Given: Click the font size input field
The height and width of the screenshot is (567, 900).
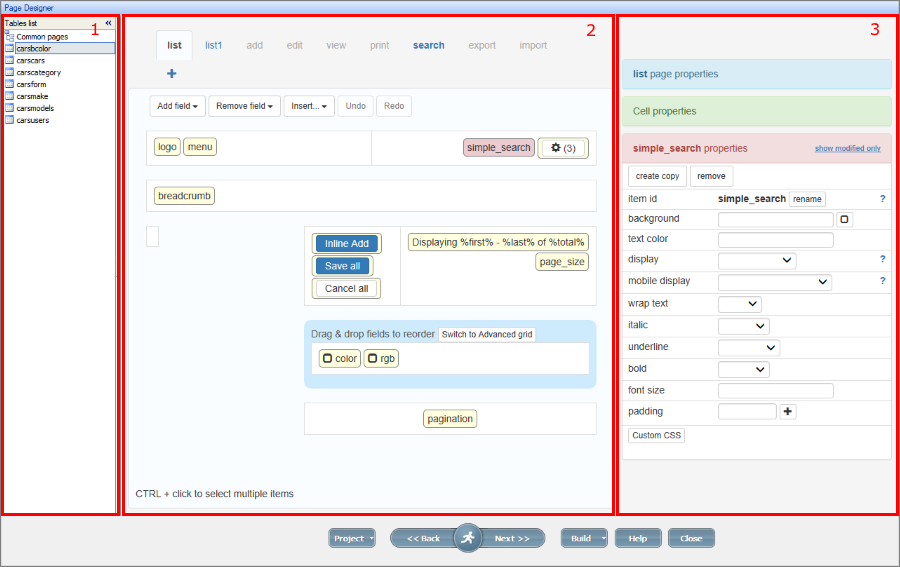Looking at the screenshot, I should tap(775, 390).
